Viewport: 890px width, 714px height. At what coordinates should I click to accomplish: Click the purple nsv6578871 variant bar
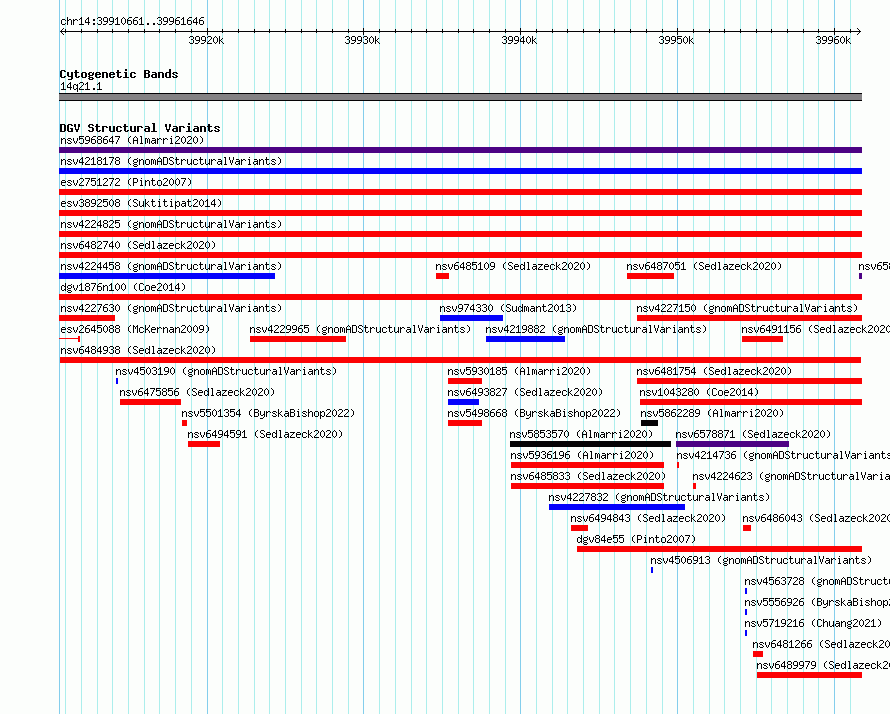732,444
